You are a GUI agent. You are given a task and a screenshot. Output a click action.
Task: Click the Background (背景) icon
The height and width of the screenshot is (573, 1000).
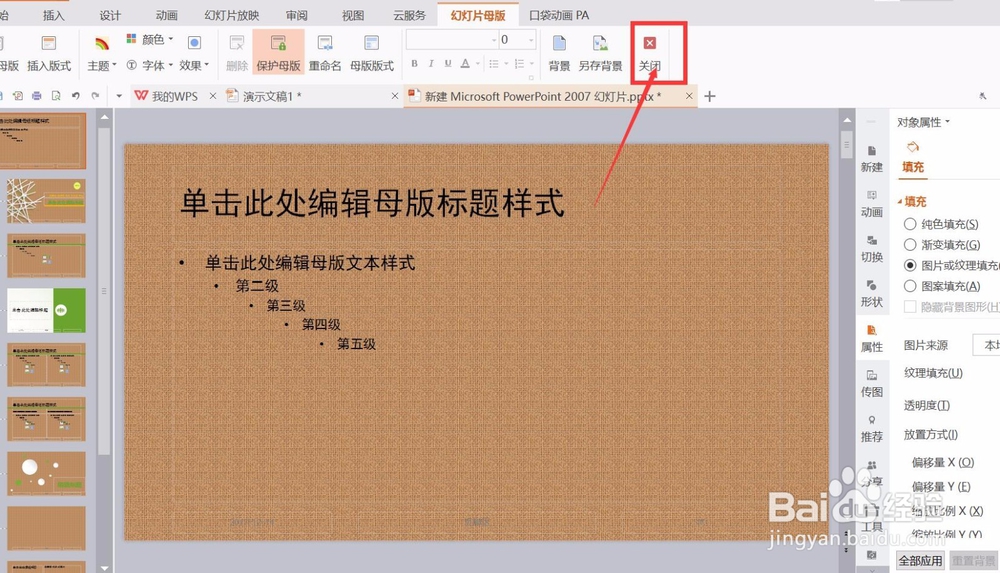pyautogui.click(x=559, y=43)
